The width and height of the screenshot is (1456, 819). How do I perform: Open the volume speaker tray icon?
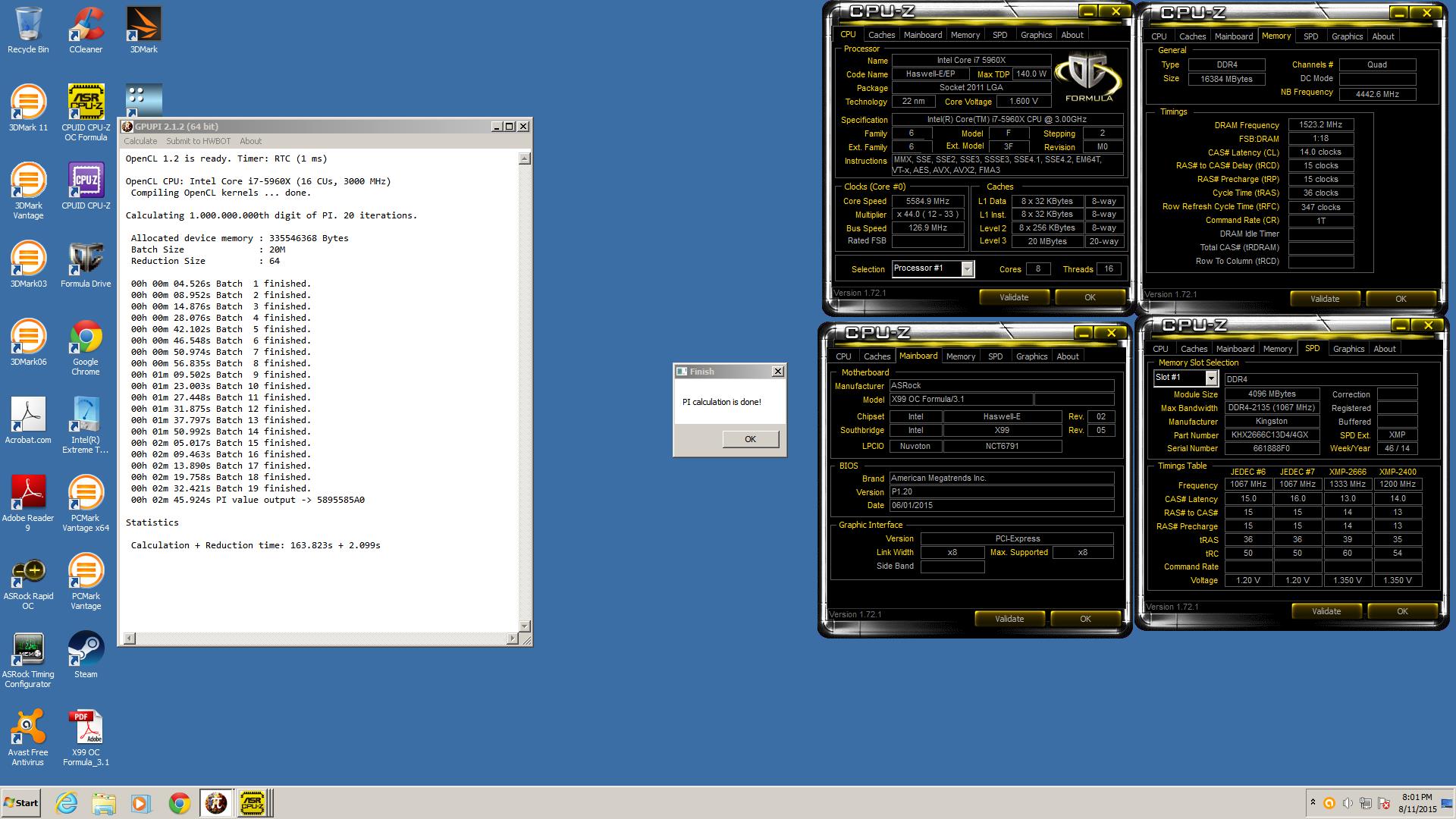coord(1348,803)
